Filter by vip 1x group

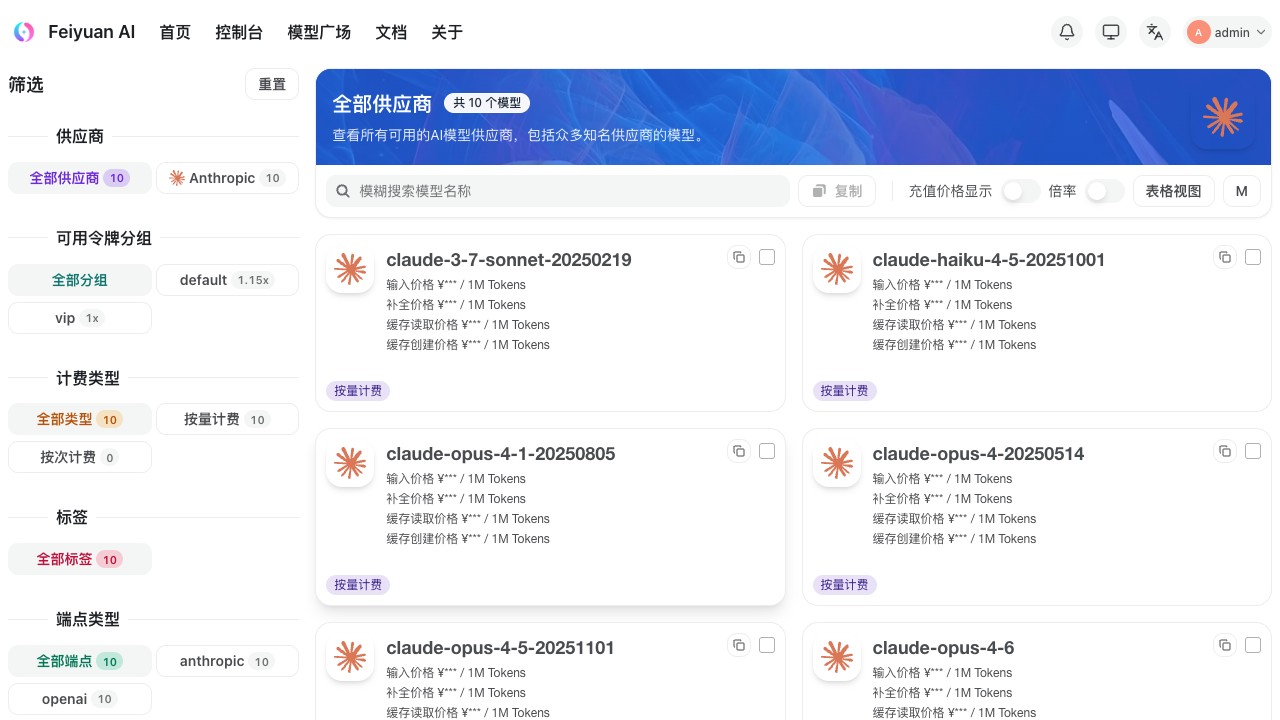pos(80,318)
